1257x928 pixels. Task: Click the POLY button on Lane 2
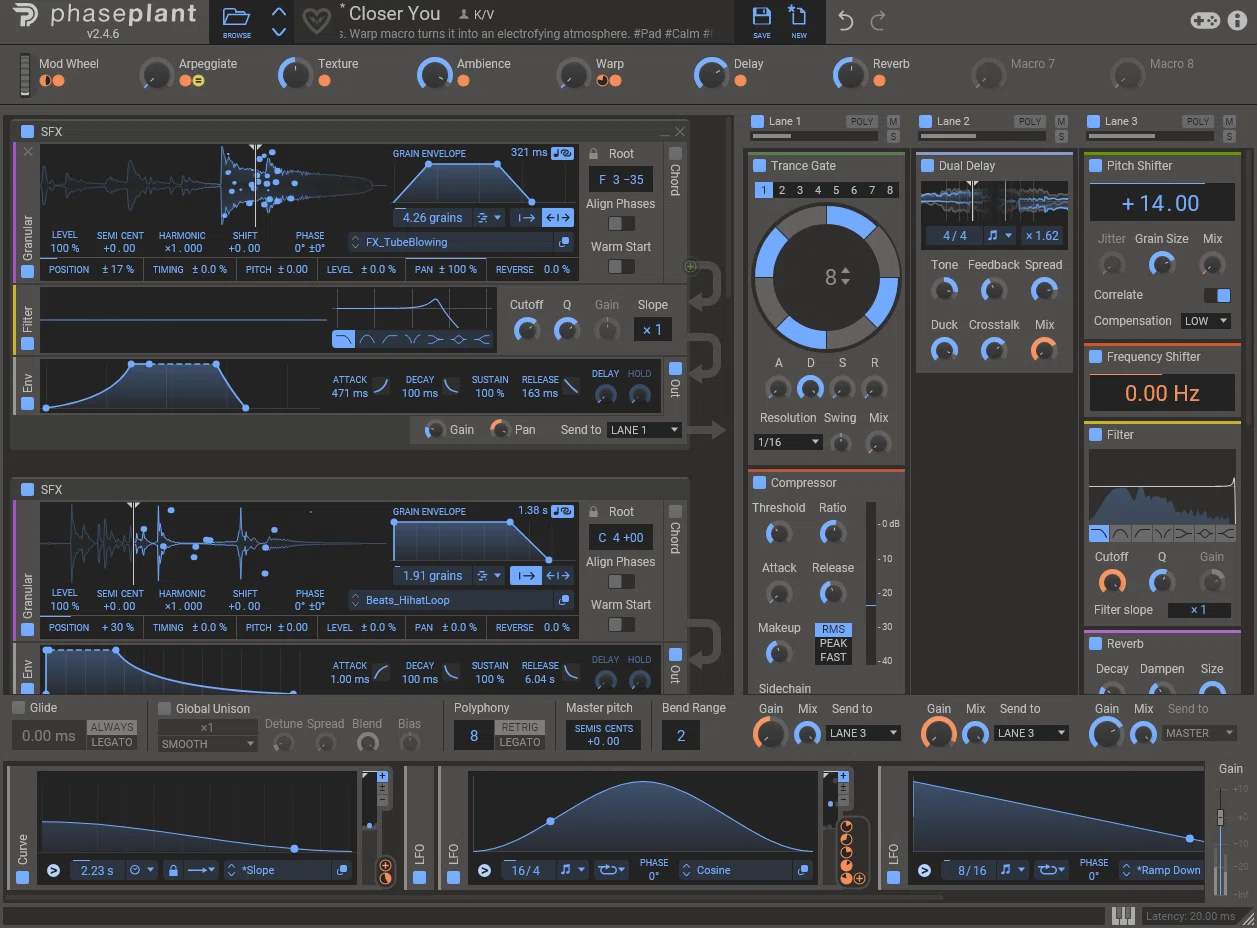1029,121
